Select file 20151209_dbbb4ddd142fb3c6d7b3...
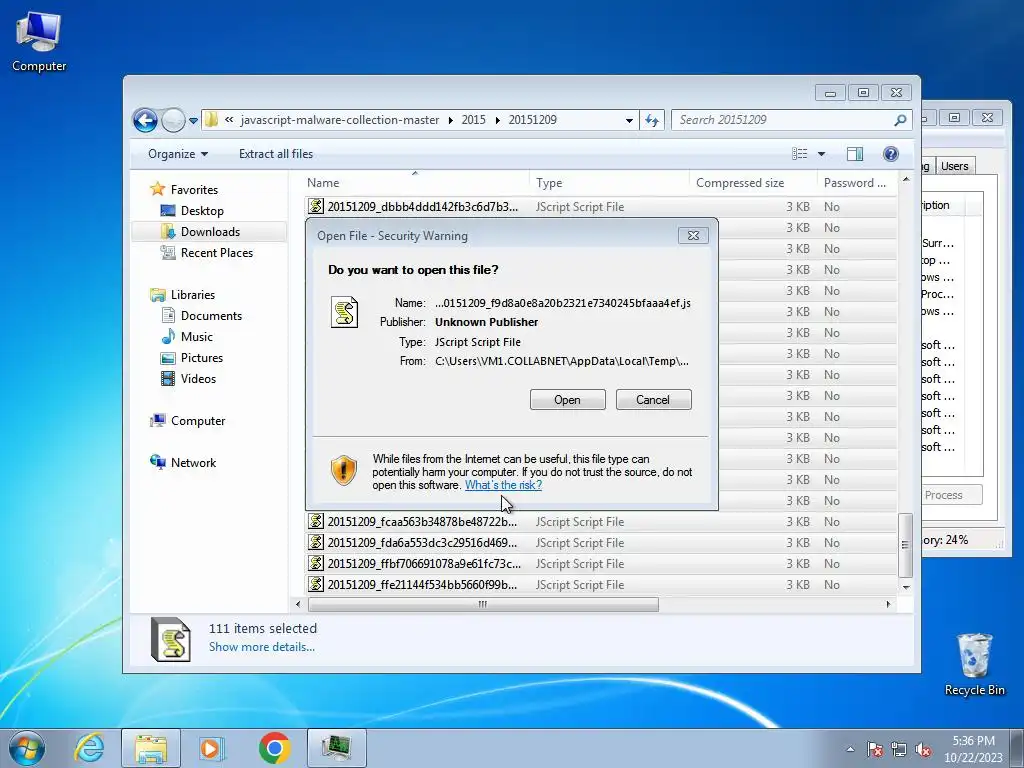The width and height of the screenshot is (1024, 768). coord(601,207)
